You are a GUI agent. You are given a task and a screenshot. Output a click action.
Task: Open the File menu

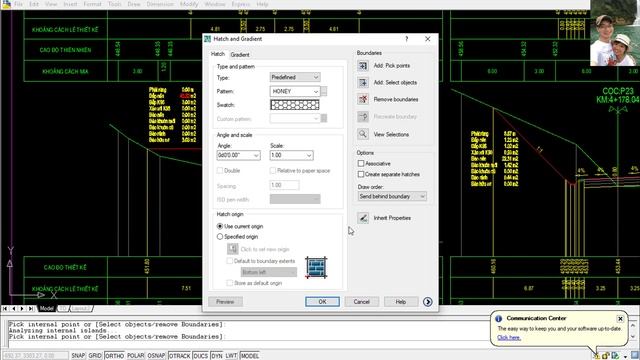pyautogui.click(x=18, y=4)
